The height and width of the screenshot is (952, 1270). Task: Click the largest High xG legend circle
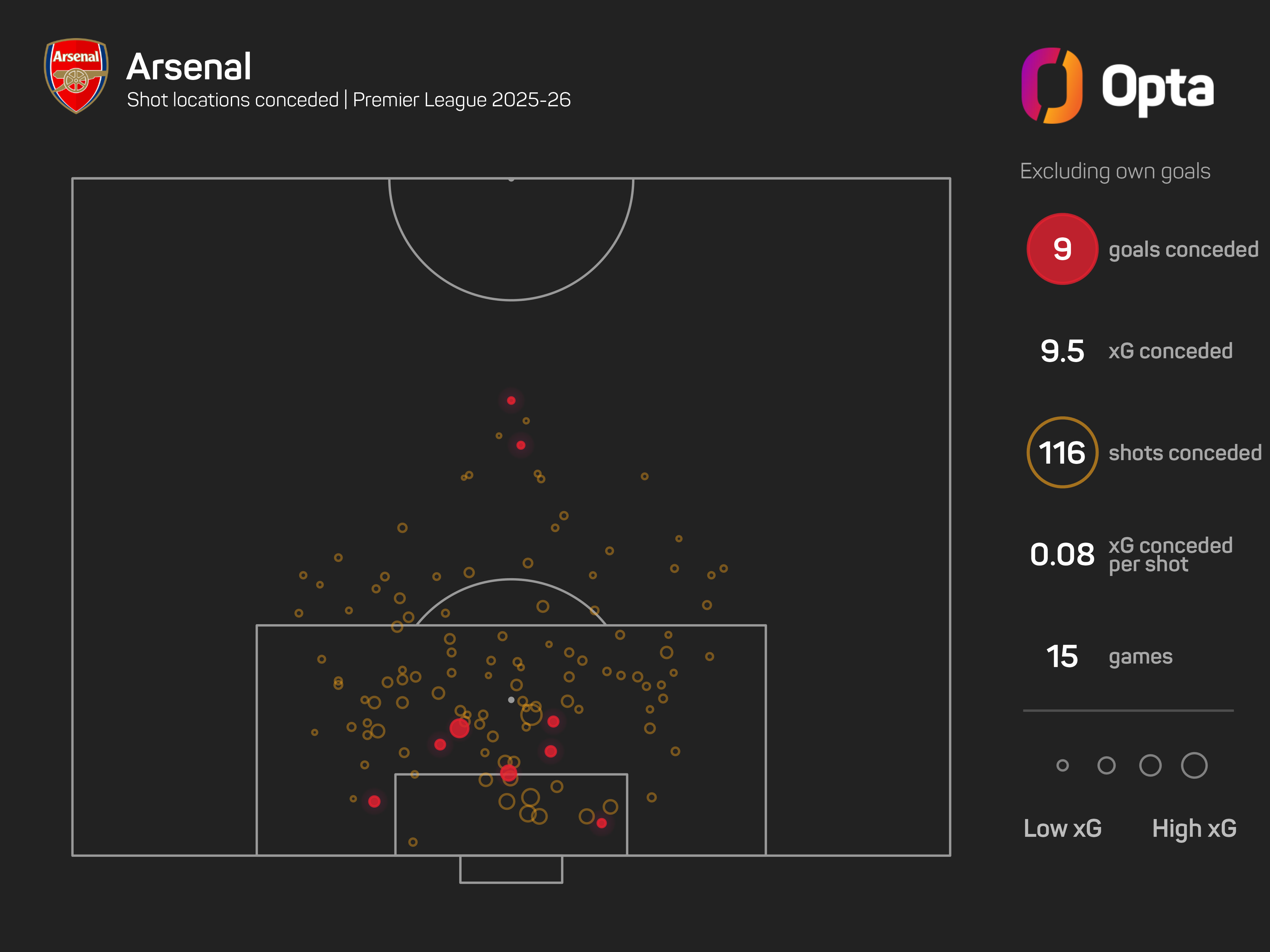[x=1193, y=765]
